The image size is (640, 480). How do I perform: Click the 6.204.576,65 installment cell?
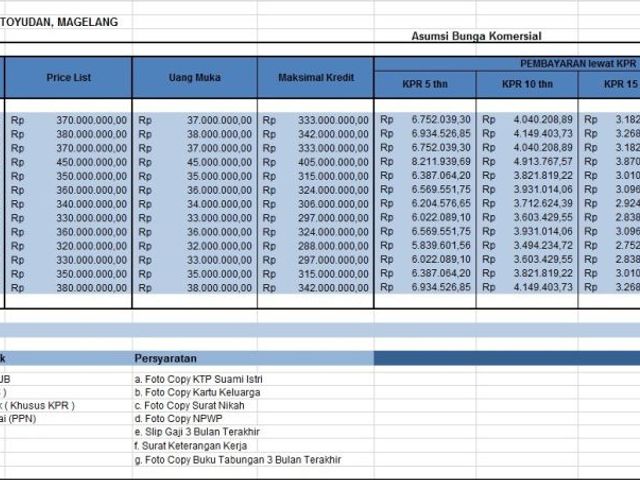[x=425, y=203]
